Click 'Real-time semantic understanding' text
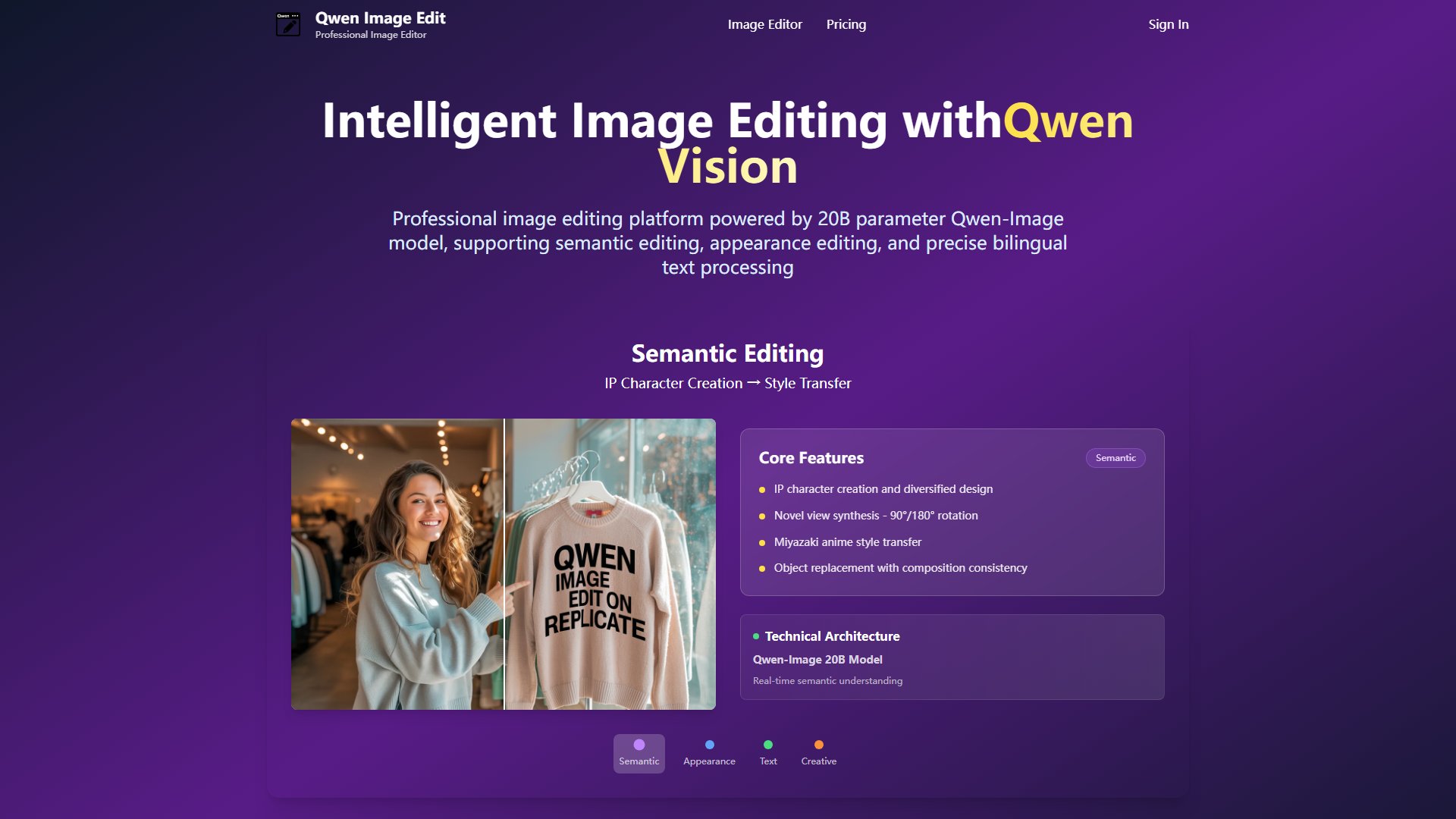Viewport: 1456px width, 819px height. (827, 681)
